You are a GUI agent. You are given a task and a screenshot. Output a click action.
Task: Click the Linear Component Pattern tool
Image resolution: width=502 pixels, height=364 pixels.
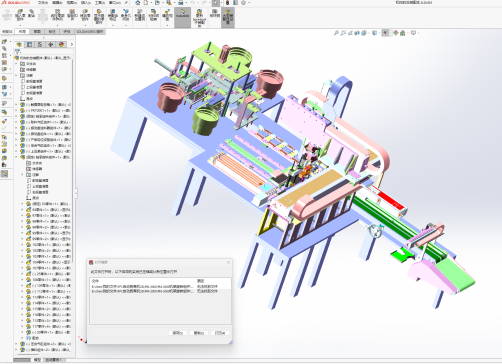57,15
